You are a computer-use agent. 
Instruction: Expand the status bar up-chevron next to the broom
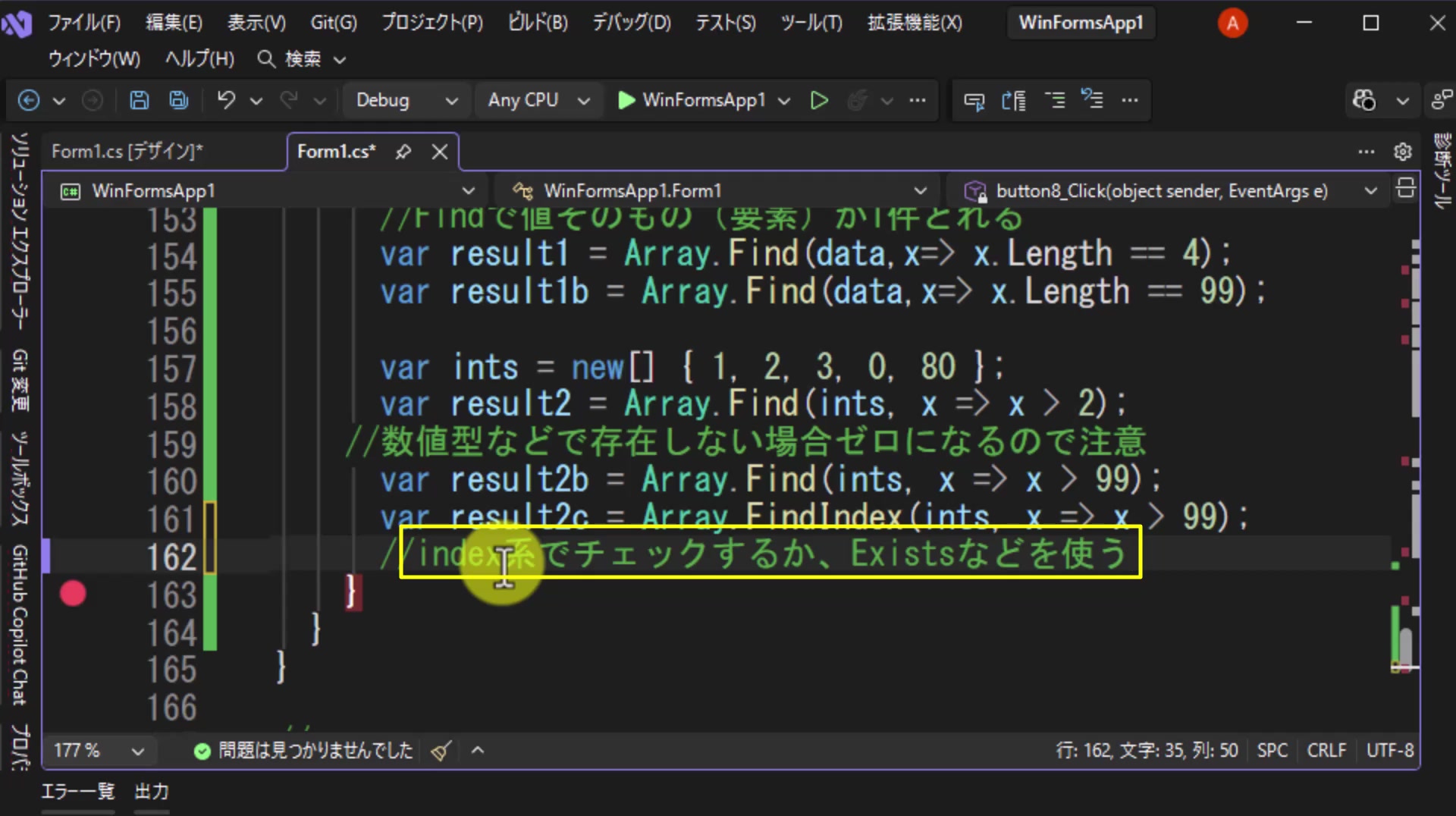[x=478, y=751]
